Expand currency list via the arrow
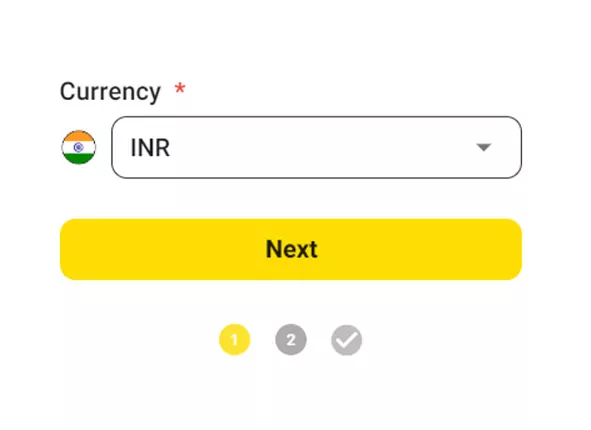Screen dimensions: 591x430 point(484,147)
